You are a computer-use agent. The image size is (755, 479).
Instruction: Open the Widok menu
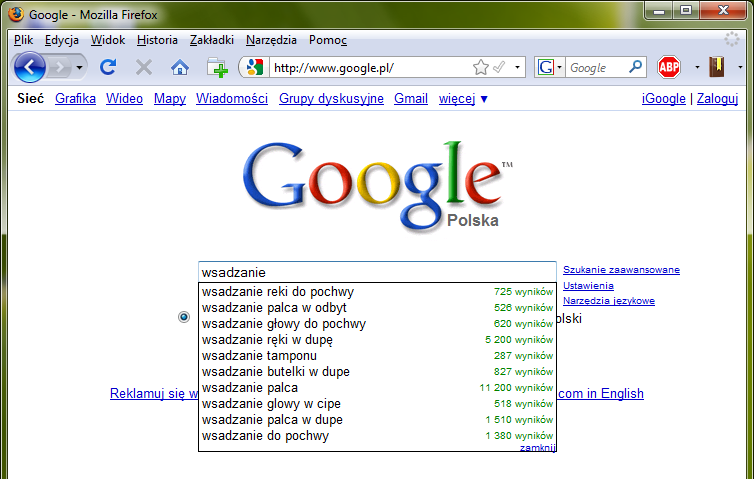click(x=108, y=40)
